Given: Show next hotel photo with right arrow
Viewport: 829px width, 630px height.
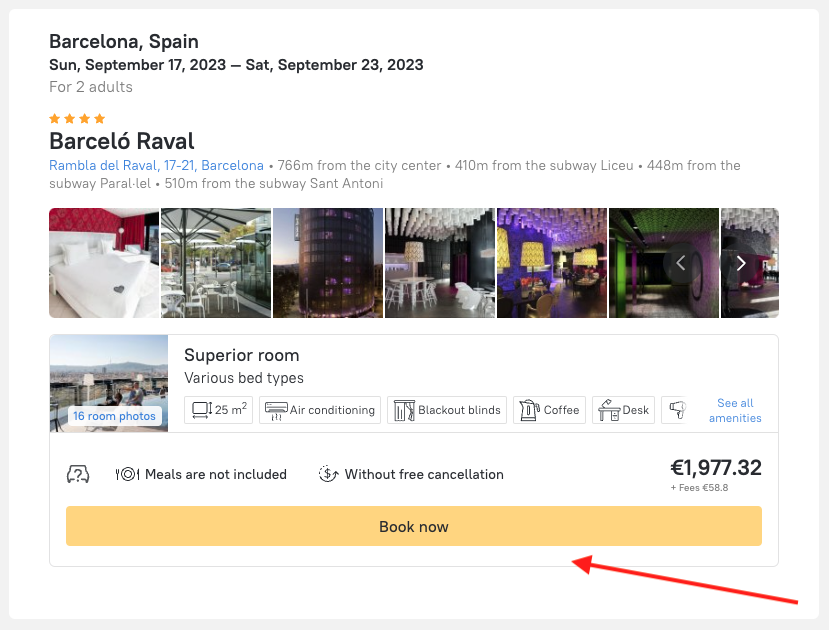Looking at the screenshot, I should click(741, 263).
